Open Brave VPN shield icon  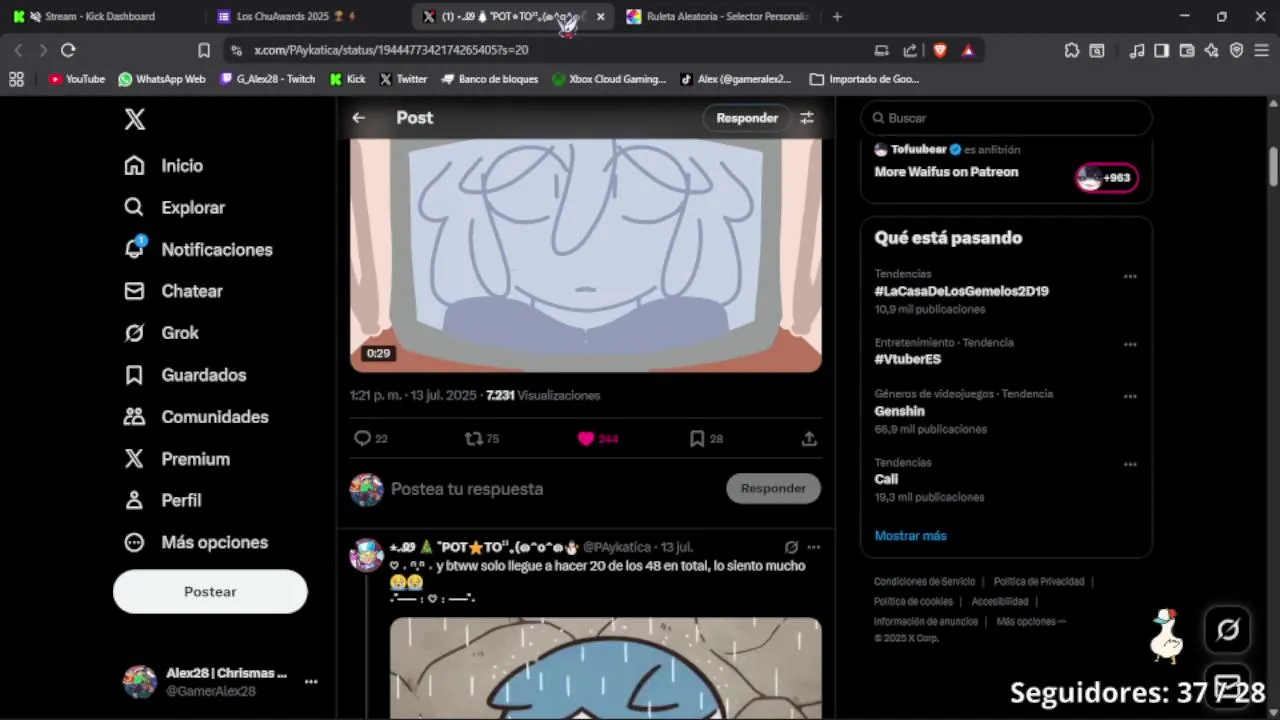(1237, 50)
